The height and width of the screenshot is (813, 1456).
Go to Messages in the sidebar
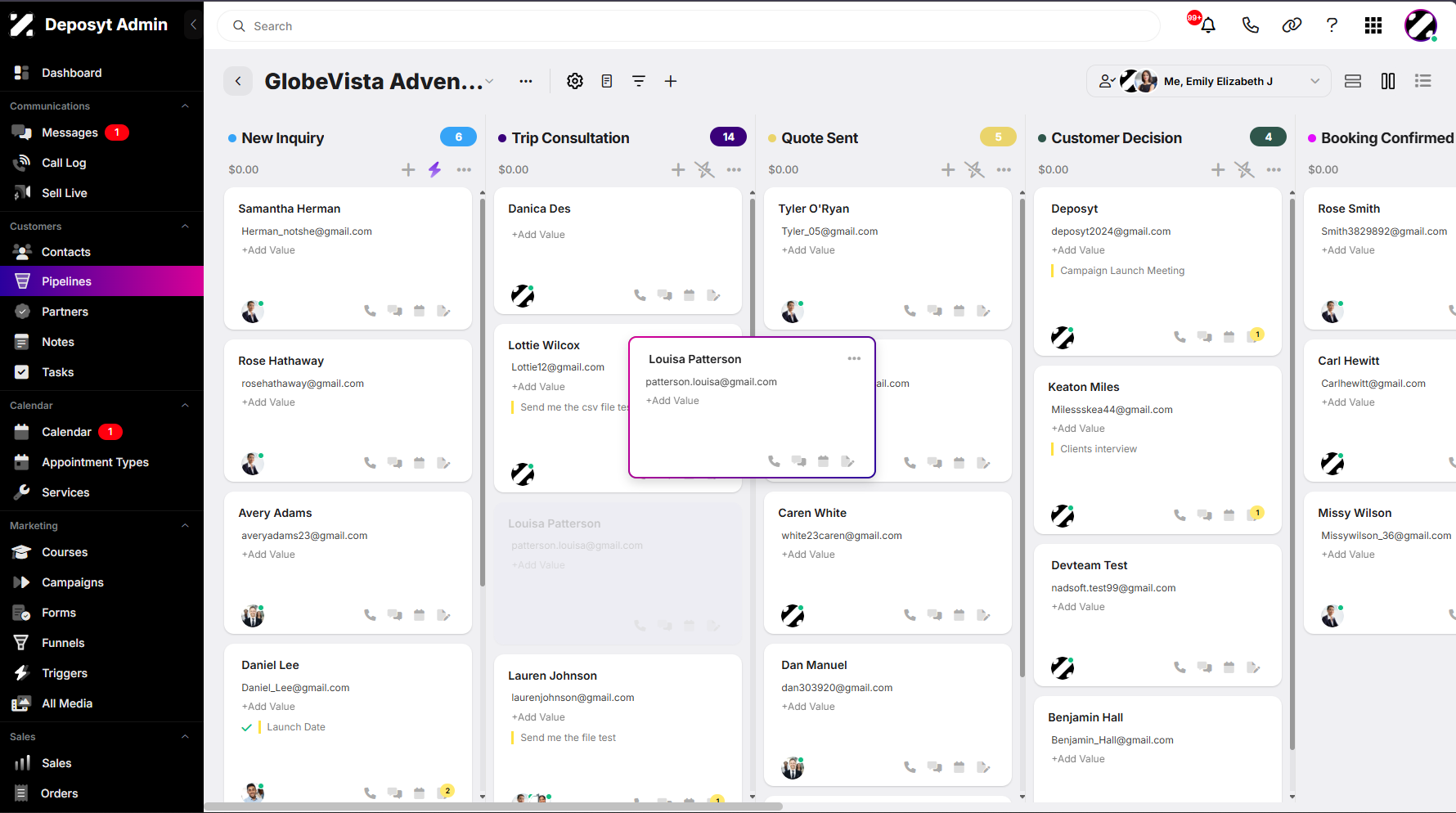70,133
